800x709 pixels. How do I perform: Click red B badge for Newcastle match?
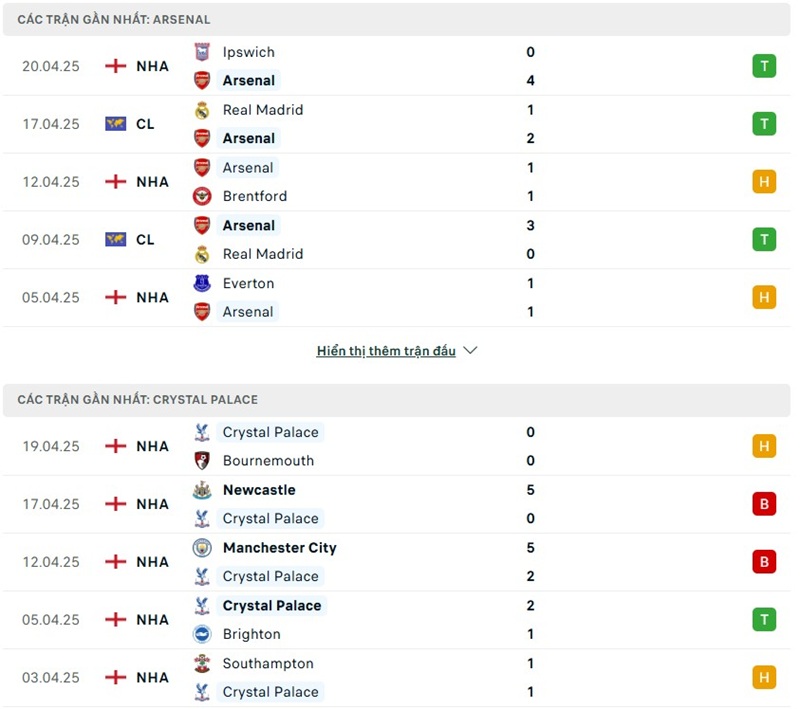coord(764,504)
